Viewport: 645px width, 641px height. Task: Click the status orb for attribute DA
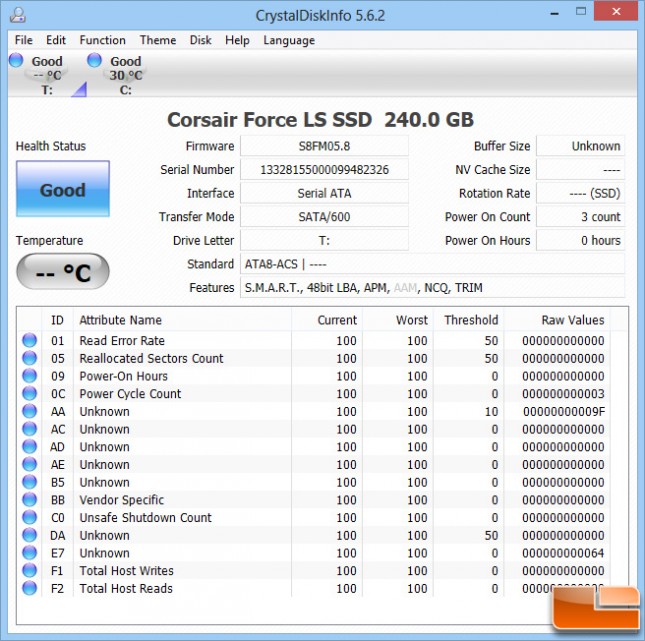(x=29, y=535)
